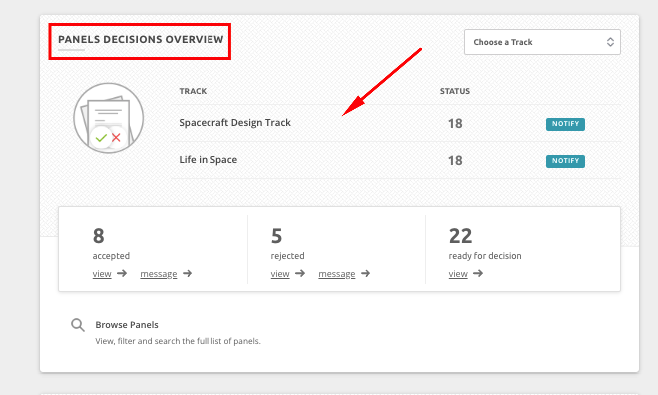Click the Panels Decisions Overview heading
This screenshot has height=395, width=658.
point(140,39)
